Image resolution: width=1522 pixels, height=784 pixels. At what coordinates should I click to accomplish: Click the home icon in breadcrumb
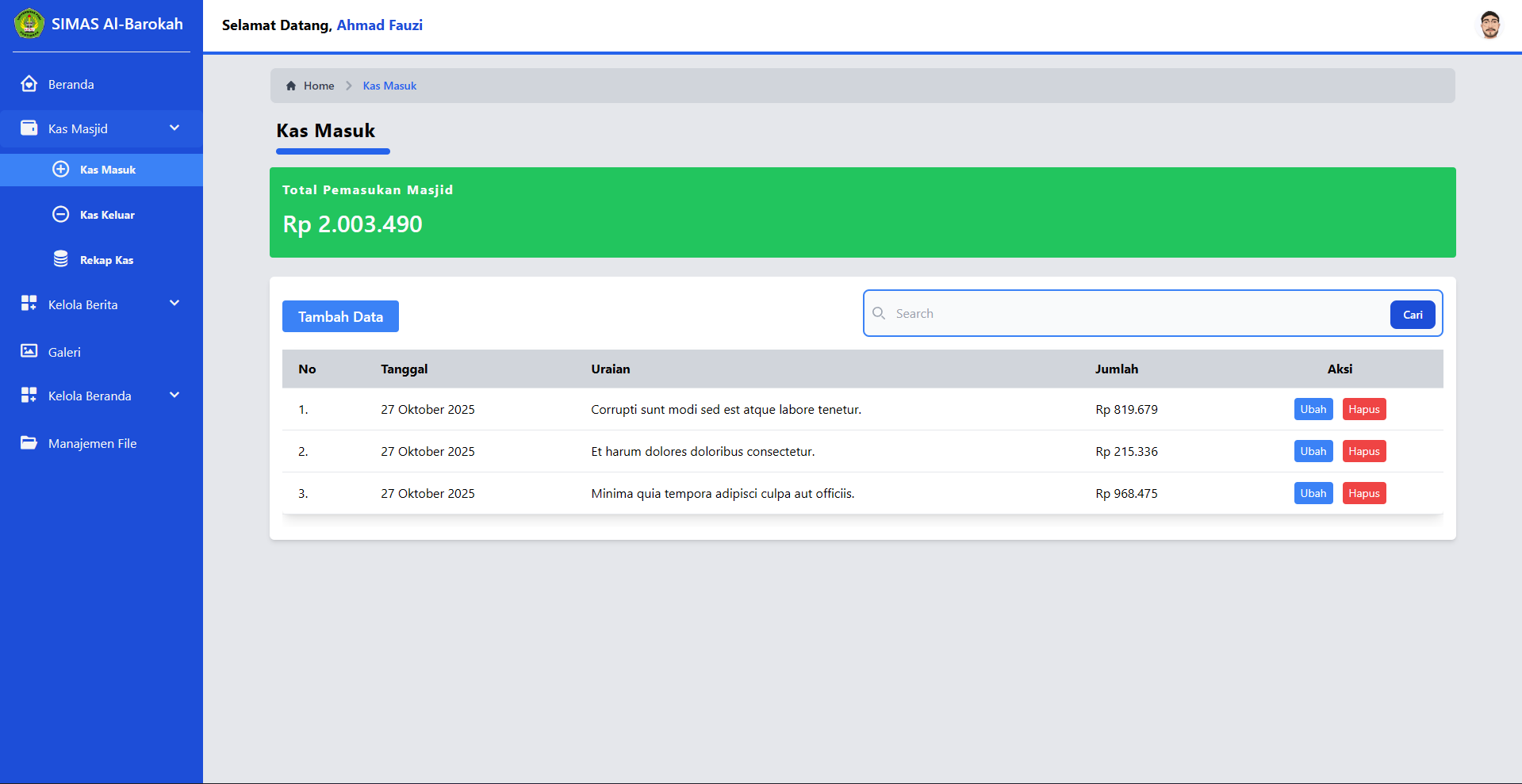[x=291, y=86]
